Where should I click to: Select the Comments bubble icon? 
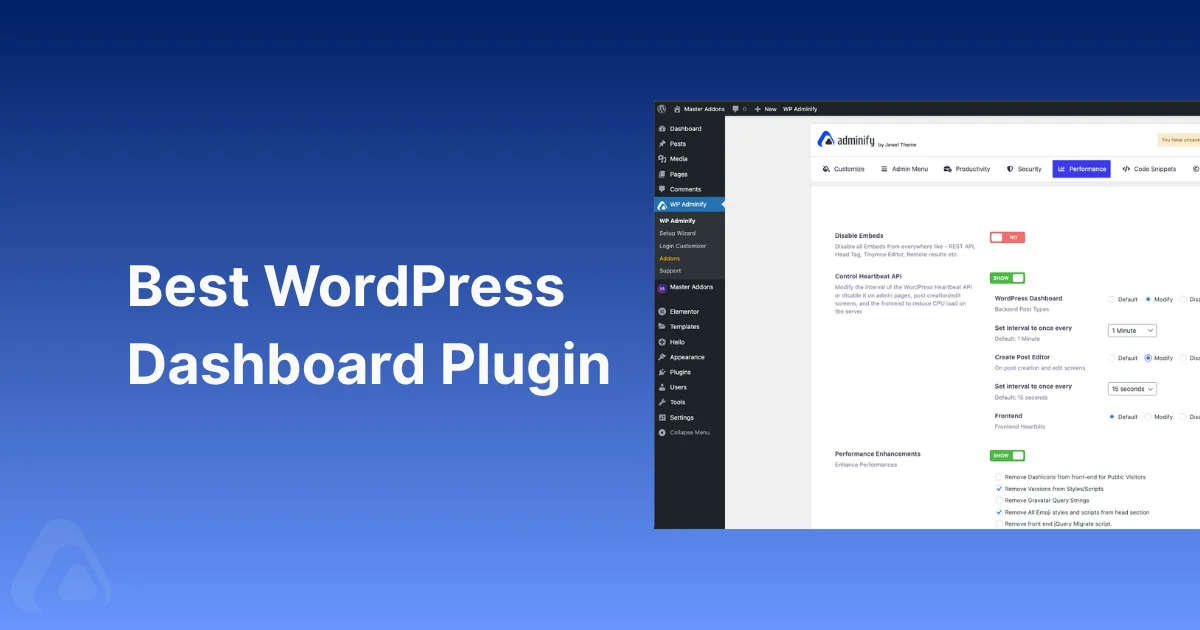click(x=662, y=189)
